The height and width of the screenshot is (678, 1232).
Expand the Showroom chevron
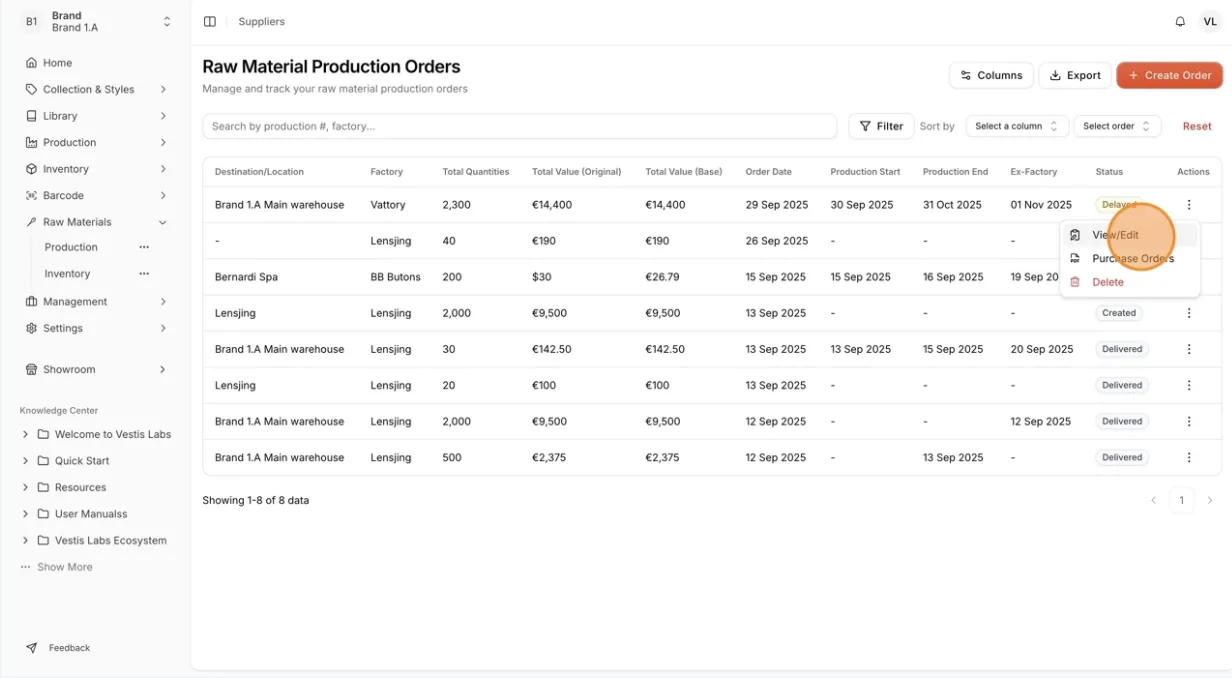pos(162,369)
